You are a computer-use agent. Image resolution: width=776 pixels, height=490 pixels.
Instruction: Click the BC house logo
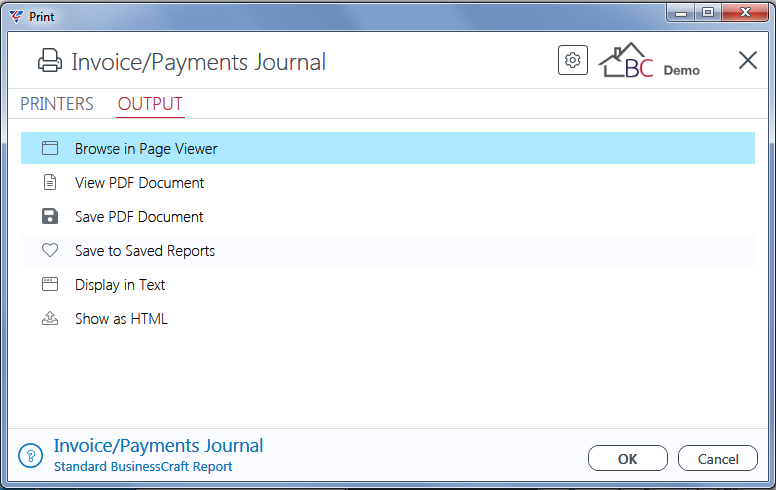(x=626, y=60)
